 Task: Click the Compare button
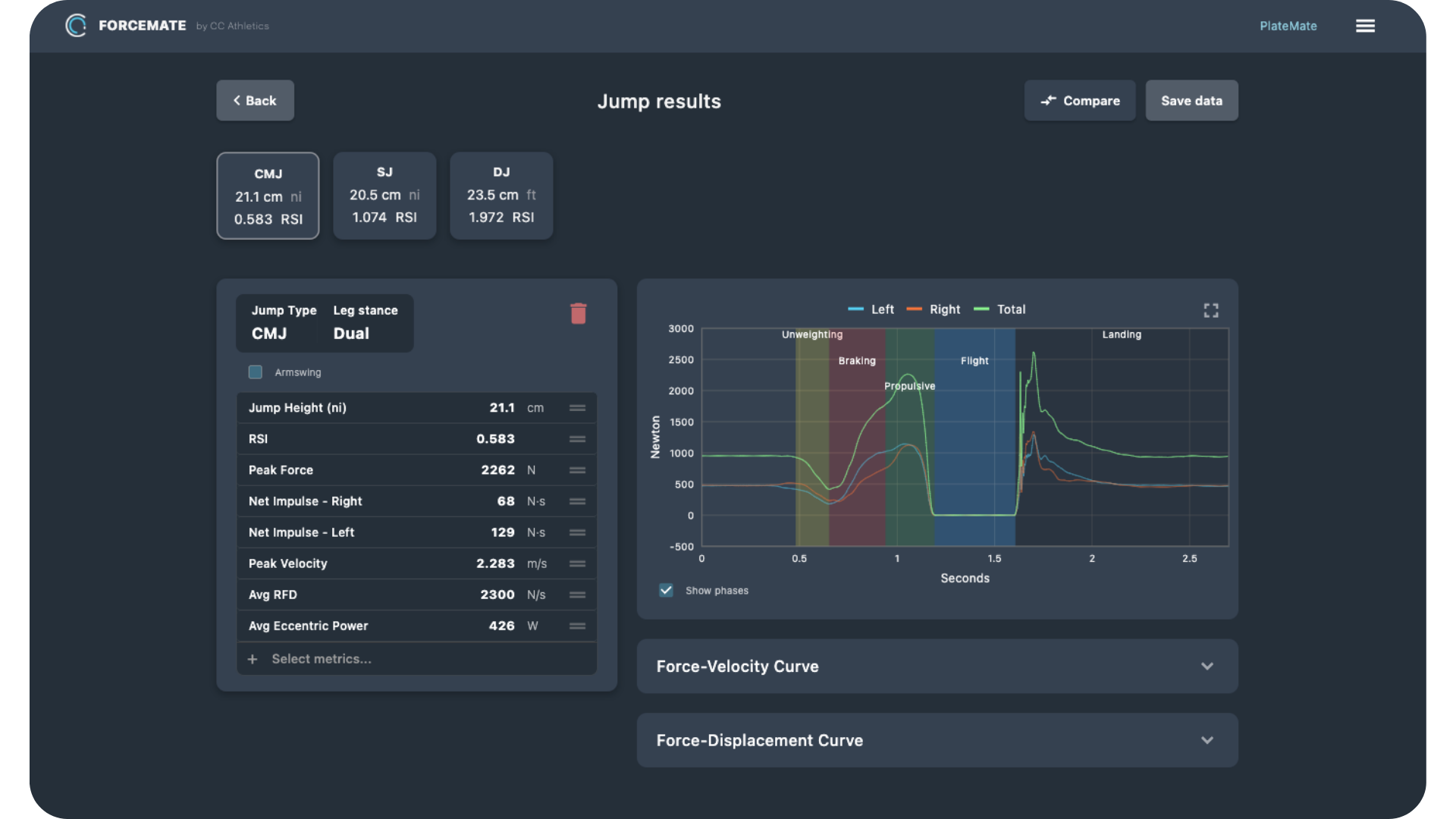coord(1079,101)
